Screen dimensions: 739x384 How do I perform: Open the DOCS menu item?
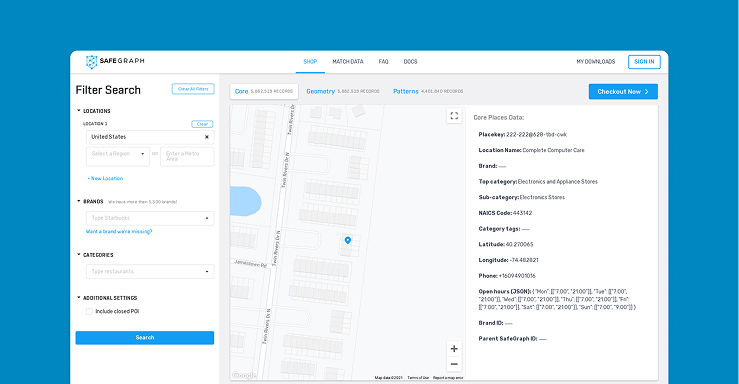click(410, 62)
